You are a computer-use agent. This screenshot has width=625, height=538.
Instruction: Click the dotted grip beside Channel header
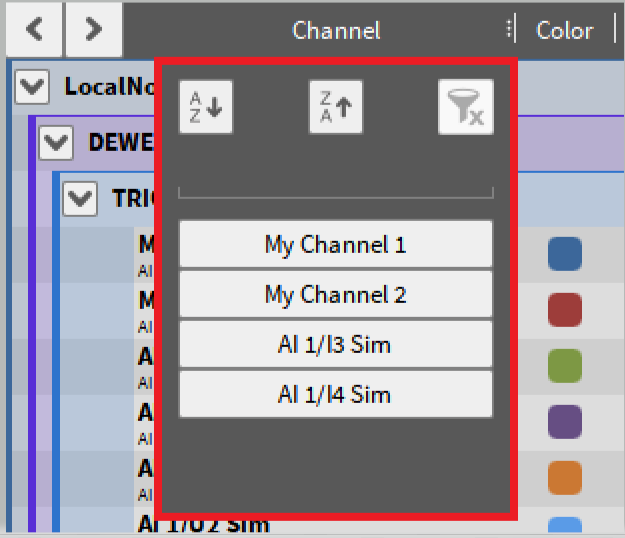tap(511, 30)
